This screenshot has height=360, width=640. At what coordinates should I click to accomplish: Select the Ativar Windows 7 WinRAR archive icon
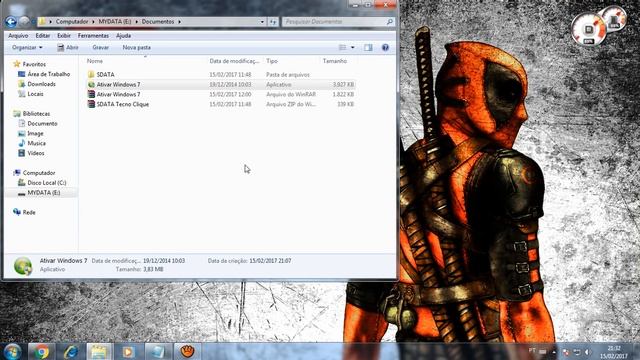91,94
